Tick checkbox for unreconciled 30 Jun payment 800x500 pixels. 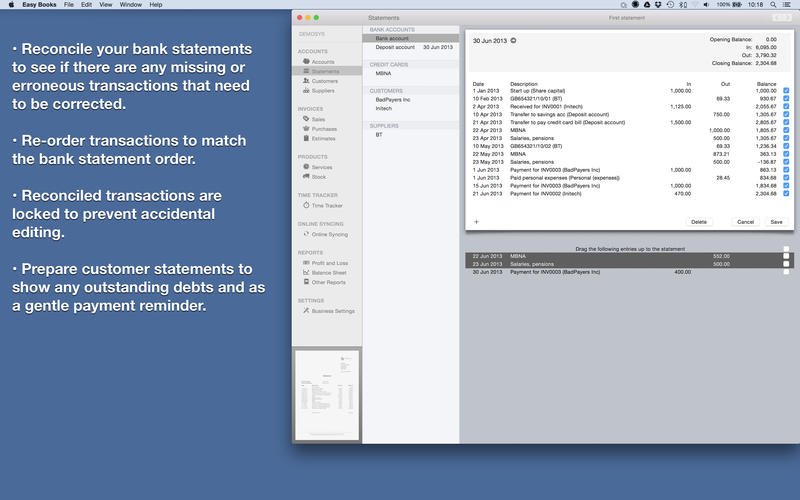786,272
